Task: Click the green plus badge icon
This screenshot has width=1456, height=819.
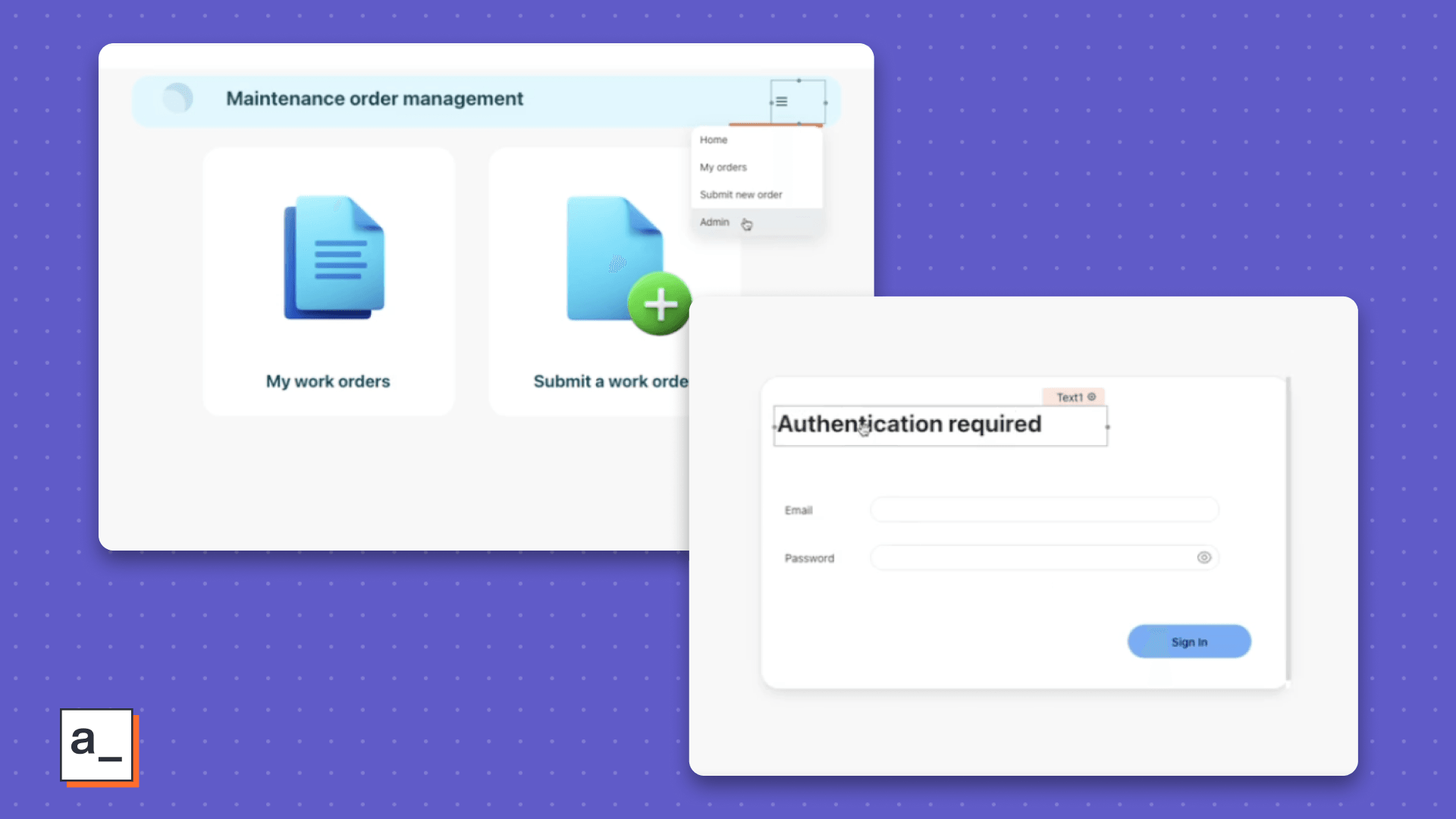Action: coord(660,304)
